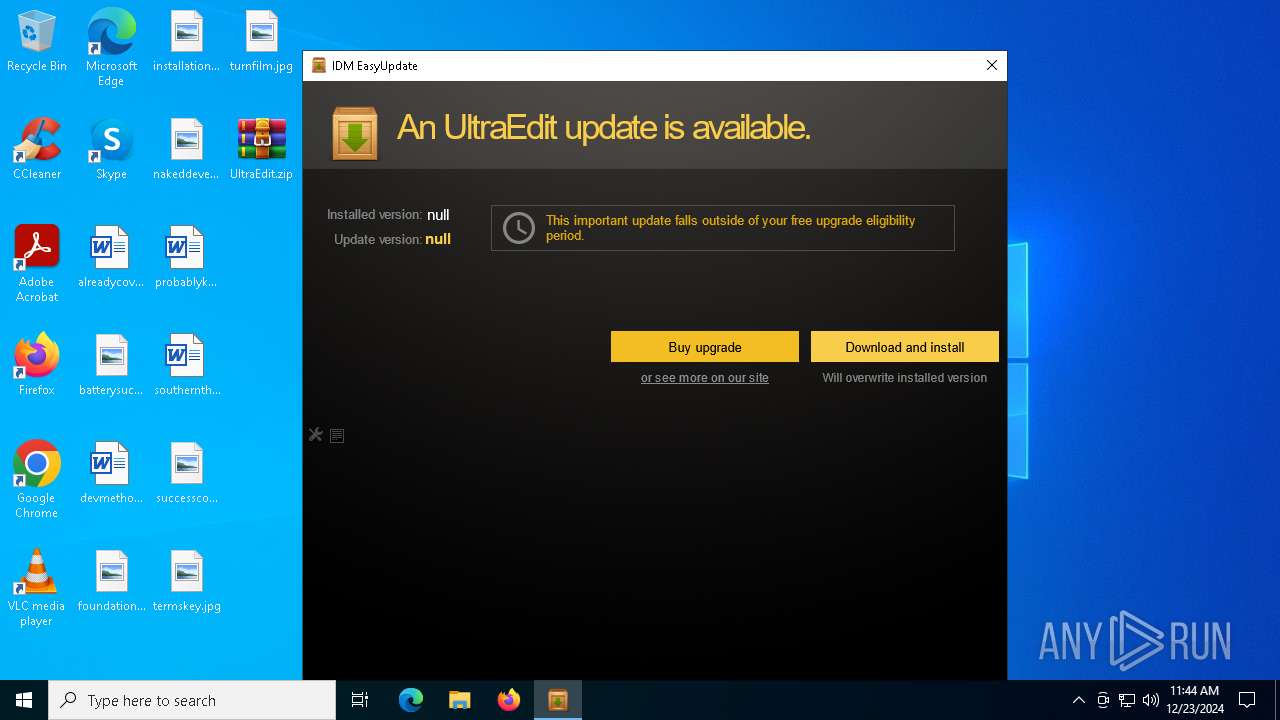Click the Buy upgrade button

(x=705, y=347)
